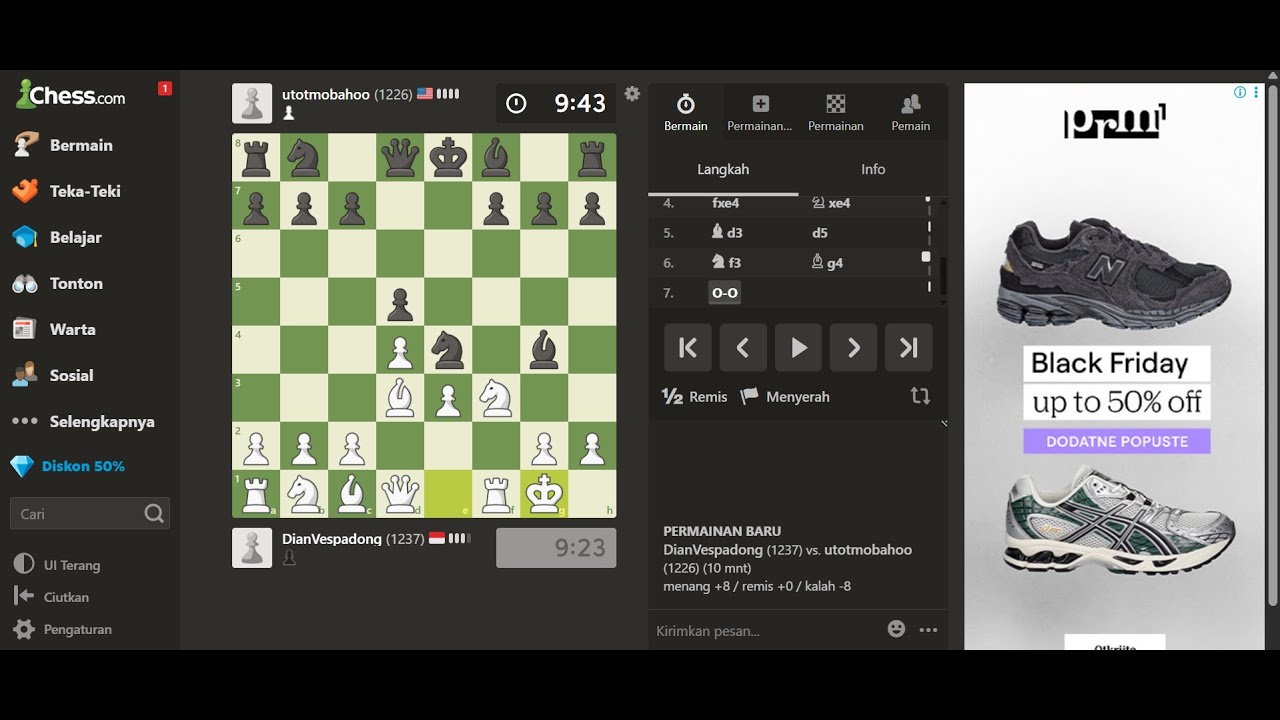Focus Kirimkan pesan chat input
The image size is (1280, 720).
(765, 630)
